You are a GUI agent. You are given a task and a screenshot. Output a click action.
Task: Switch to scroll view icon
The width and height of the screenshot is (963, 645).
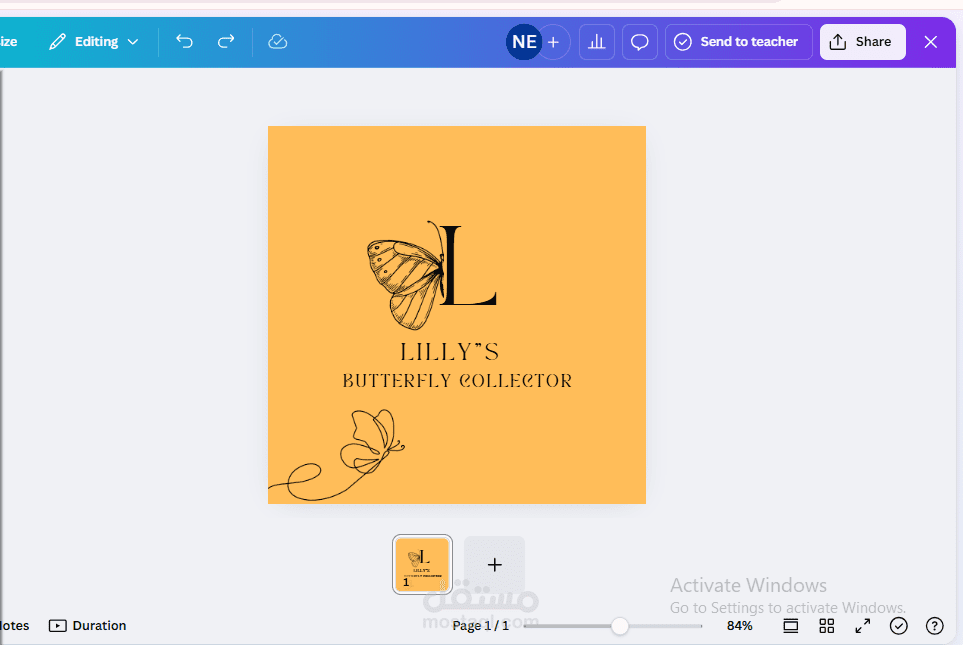pos(790,626)
